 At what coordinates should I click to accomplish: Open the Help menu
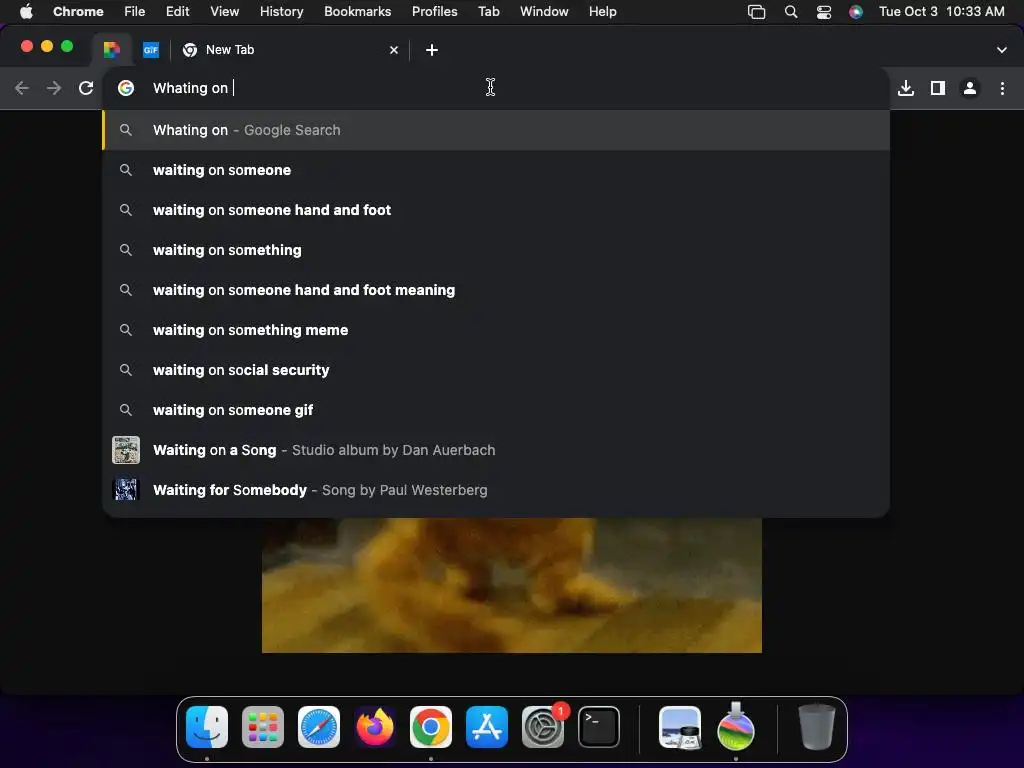click(602, 11)
